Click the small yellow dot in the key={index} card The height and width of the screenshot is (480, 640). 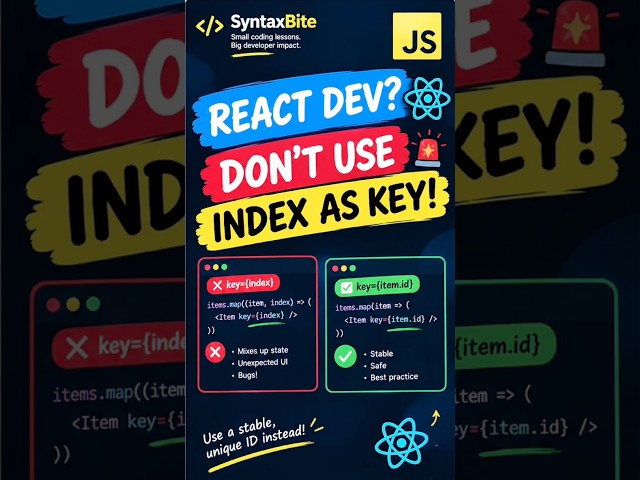pyautogui.click(x=216, y=267)
